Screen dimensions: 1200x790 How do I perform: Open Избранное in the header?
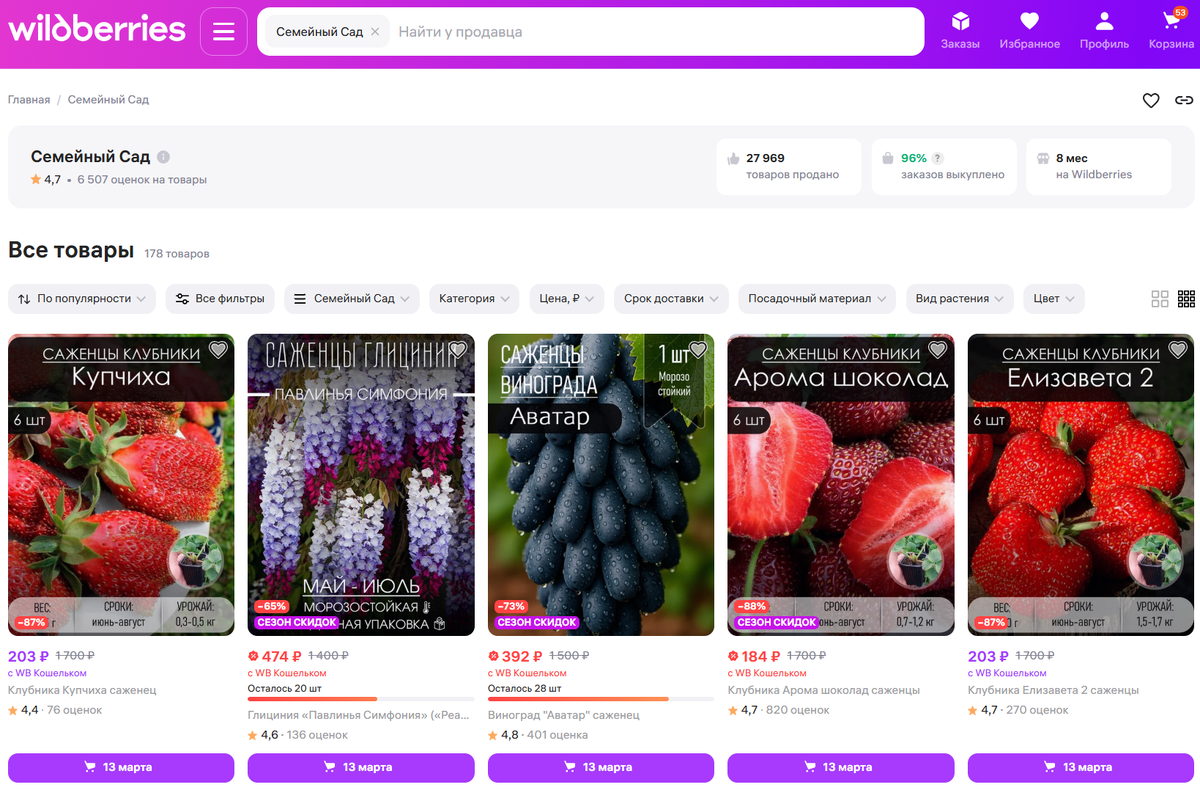click(x=1030, y=30)
